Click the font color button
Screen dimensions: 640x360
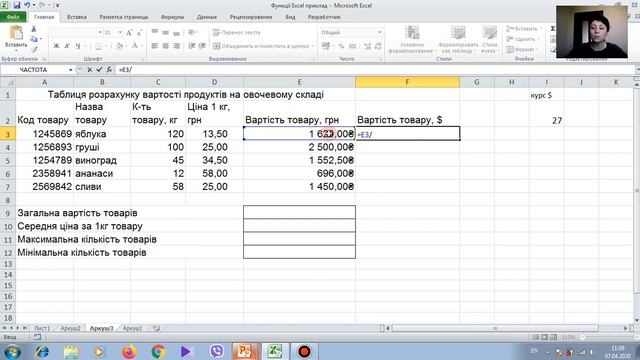(135, 46)
